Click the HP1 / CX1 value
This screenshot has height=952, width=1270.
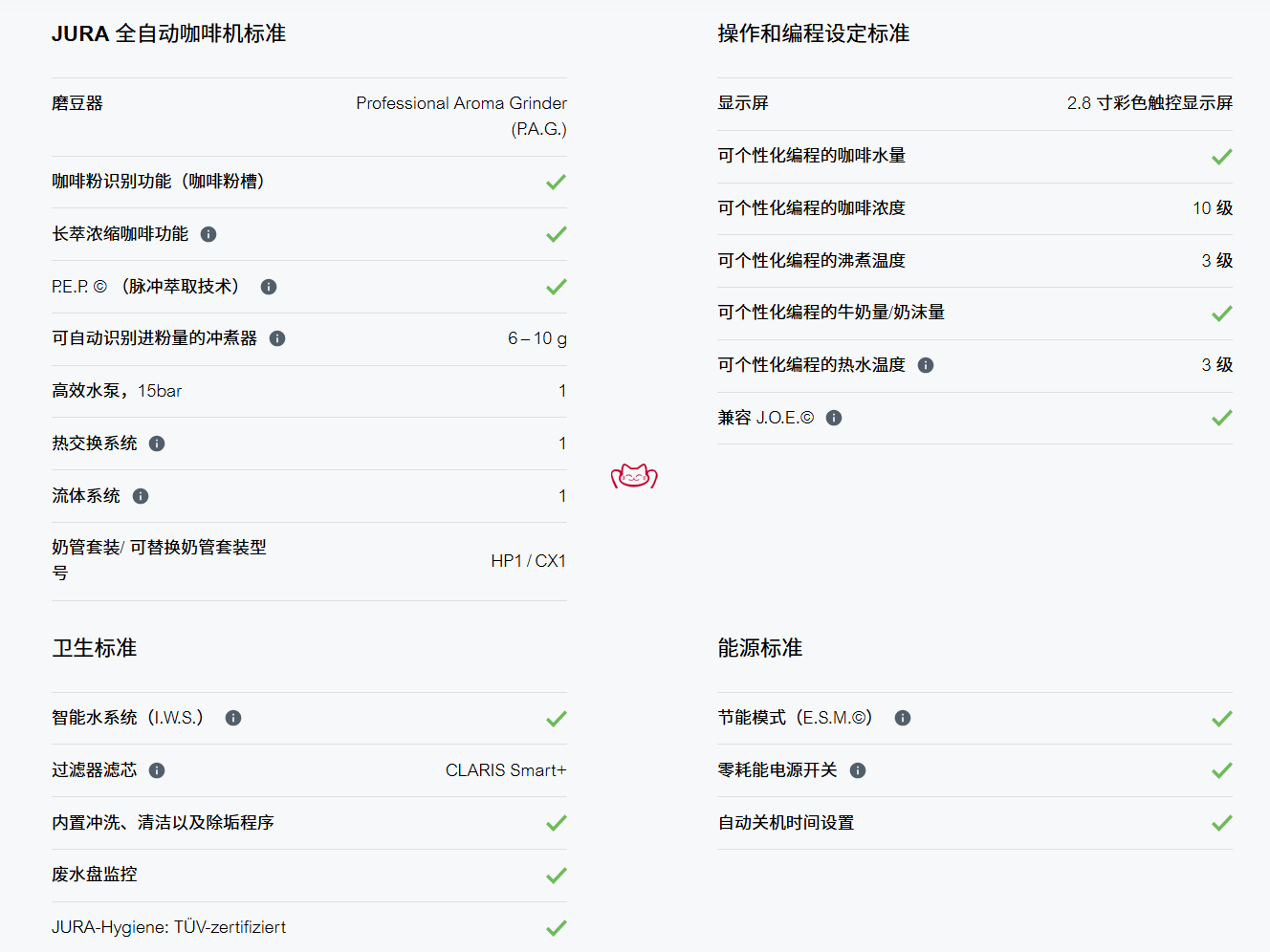pos(529,561)
